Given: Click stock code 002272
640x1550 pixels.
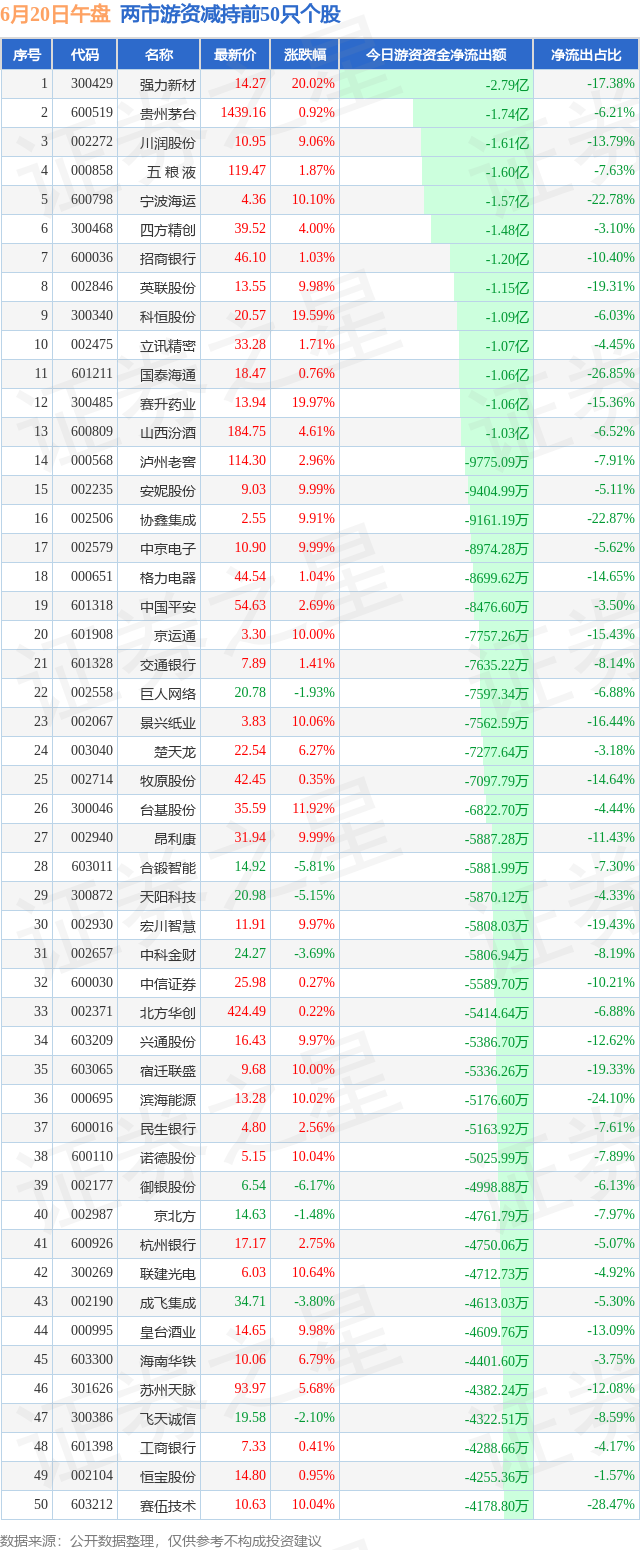Looking at the screenshot, I should coord(92,142).
